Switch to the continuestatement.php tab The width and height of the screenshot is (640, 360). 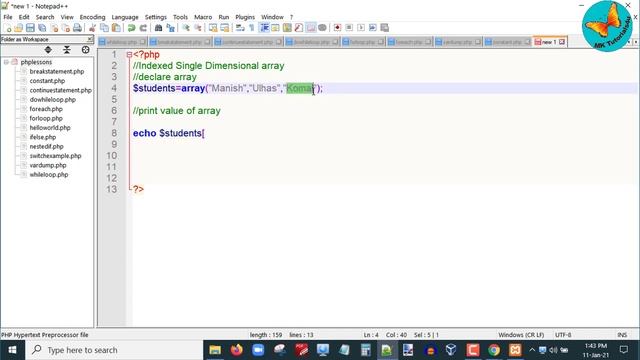pos(248,42)
